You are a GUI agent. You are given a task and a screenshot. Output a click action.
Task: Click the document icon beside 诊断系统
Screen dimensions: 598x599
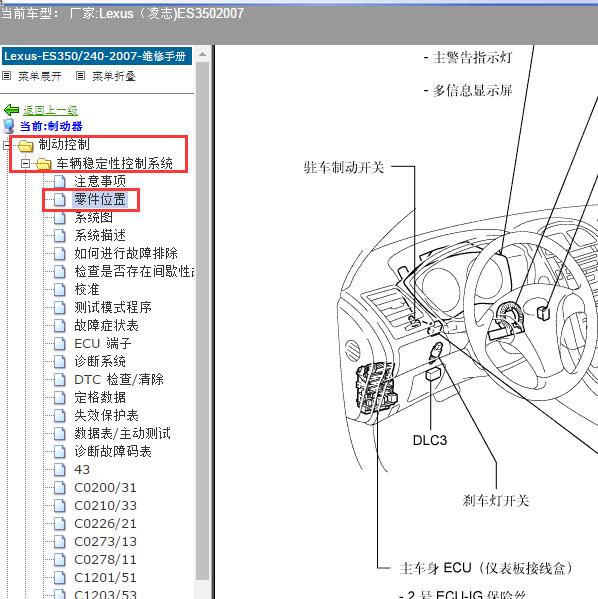click(60, 361)
